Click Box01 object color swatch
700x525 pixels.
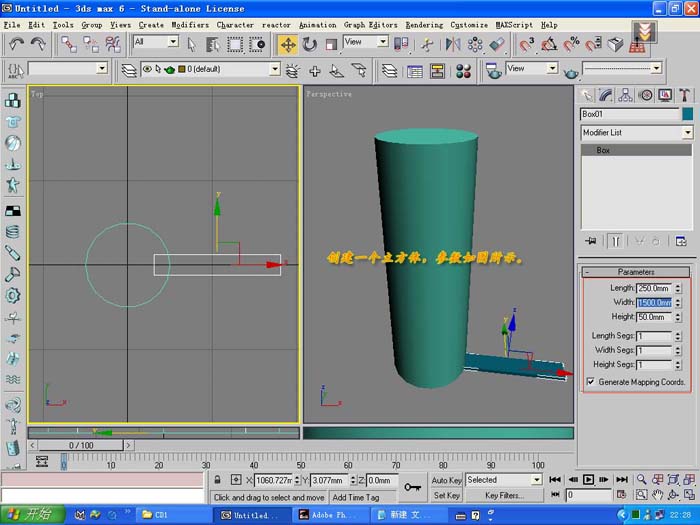(688, 114)
